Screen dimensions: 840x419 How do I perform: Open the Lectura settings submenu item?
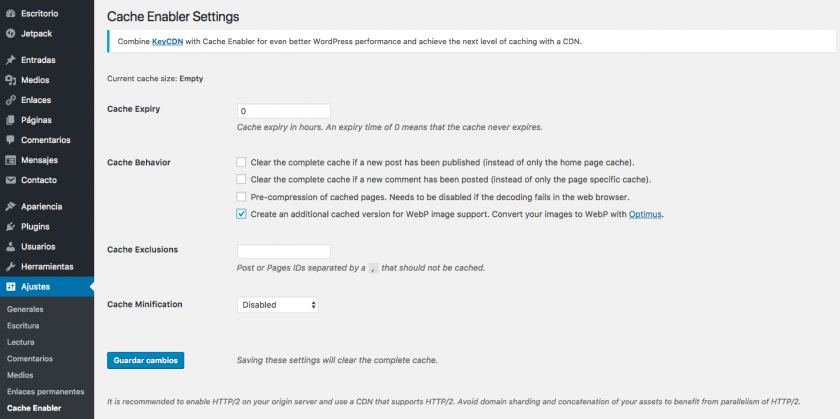[20, 342]
